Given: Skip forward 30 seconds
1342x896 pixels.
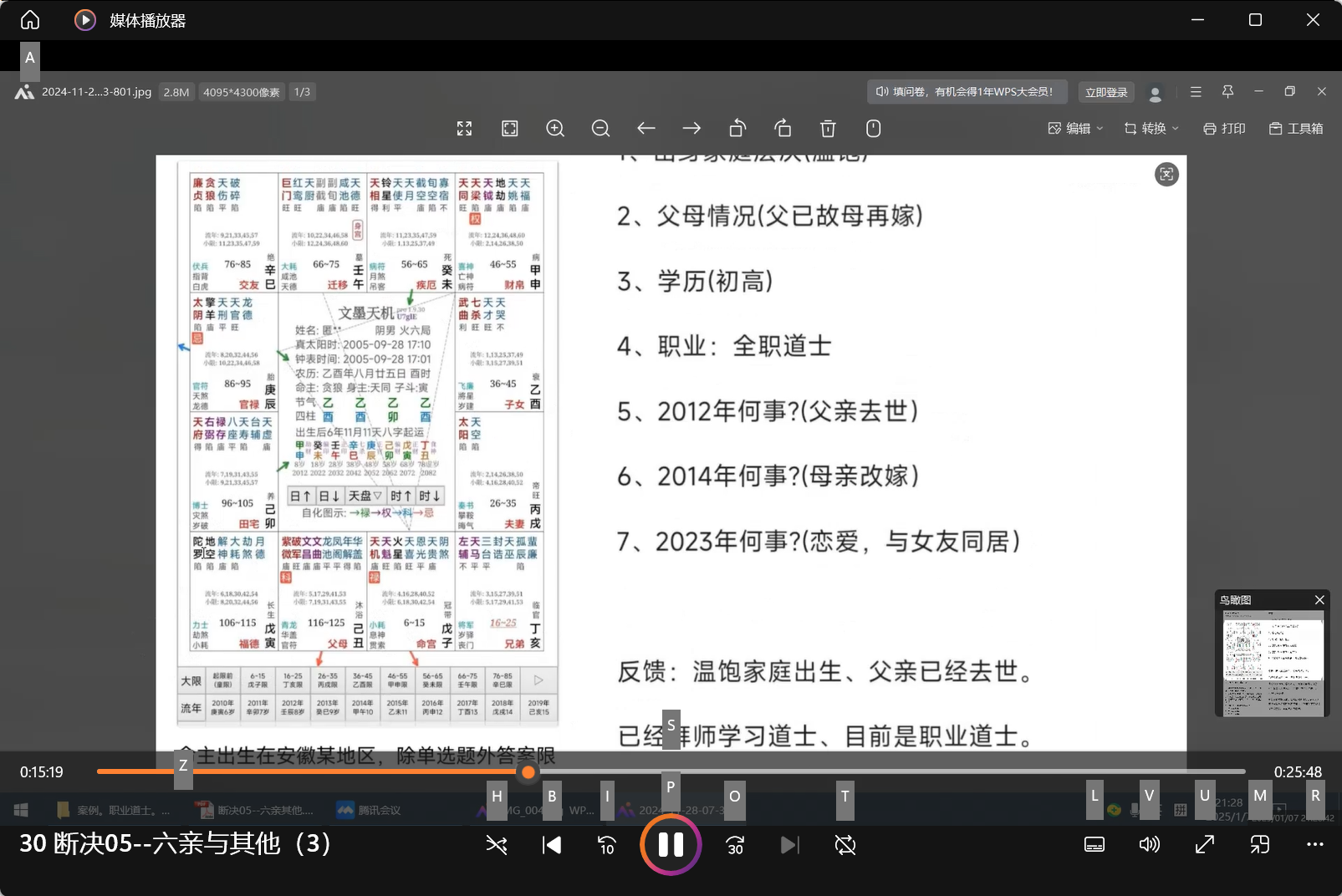Looking at the screenshot, I should point(735,845).
